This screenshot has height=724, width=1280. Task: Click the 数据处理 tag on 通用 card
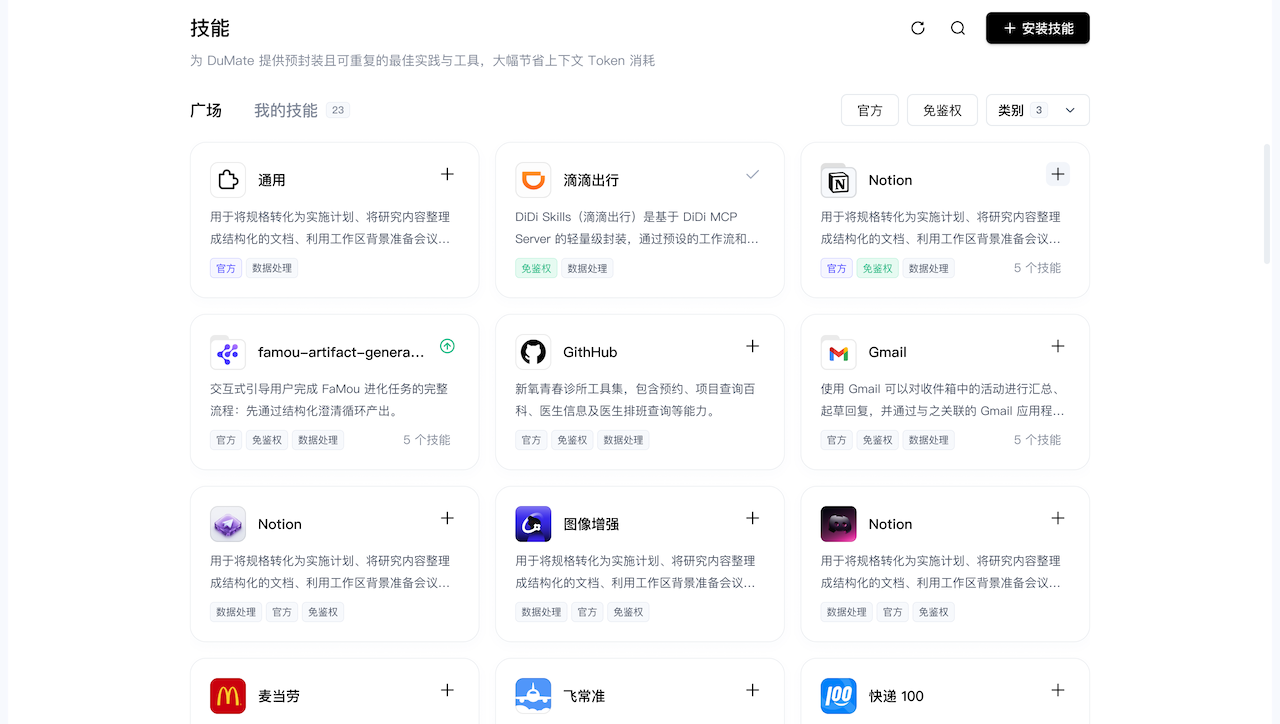pos(272,268)
